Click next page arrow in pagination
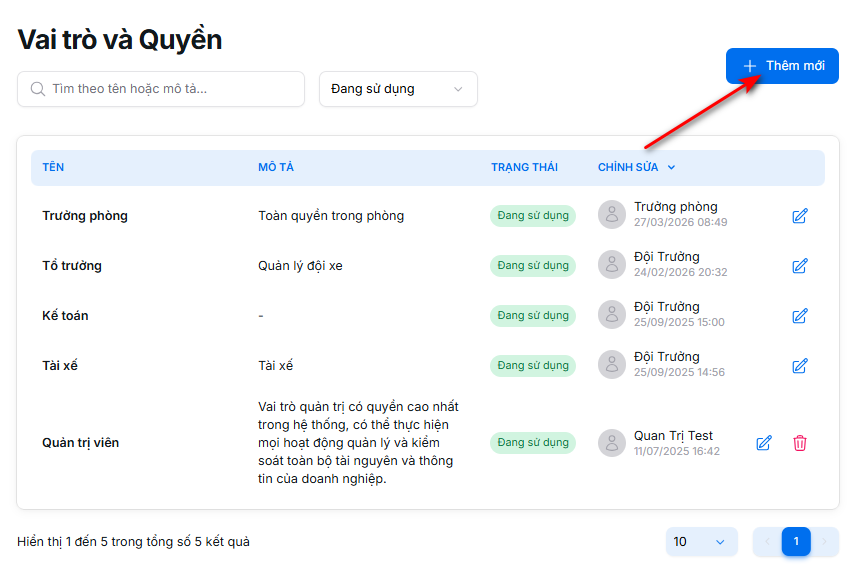 [825, 542]
